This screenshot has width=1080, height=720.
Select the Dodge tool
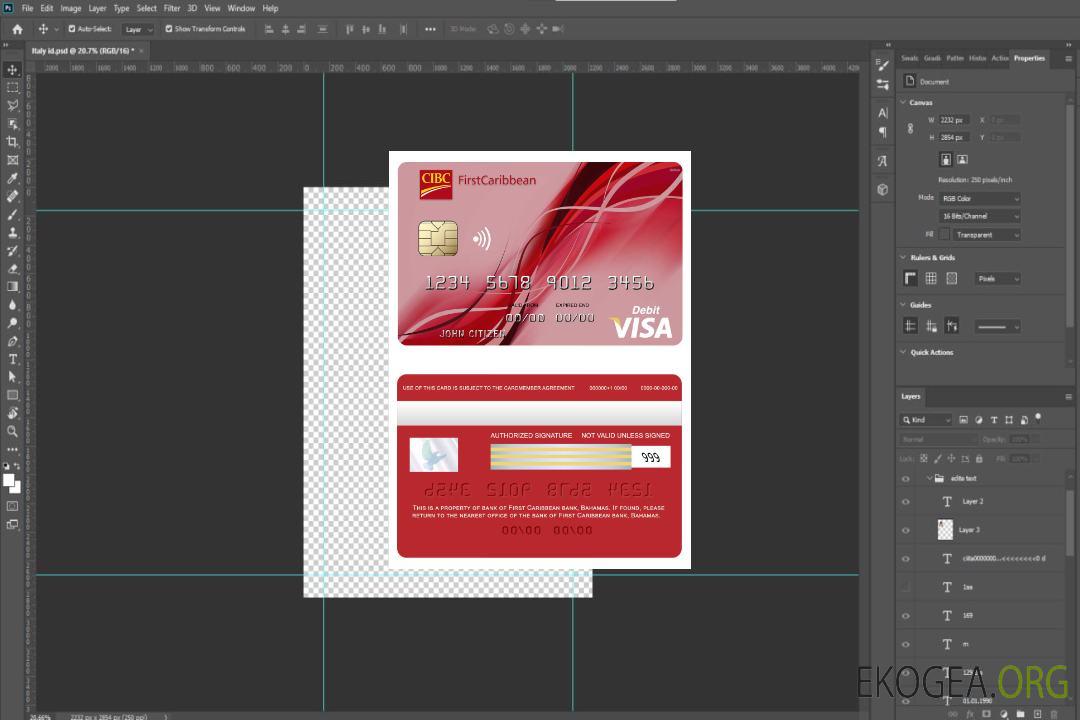(x=12, y=322)
